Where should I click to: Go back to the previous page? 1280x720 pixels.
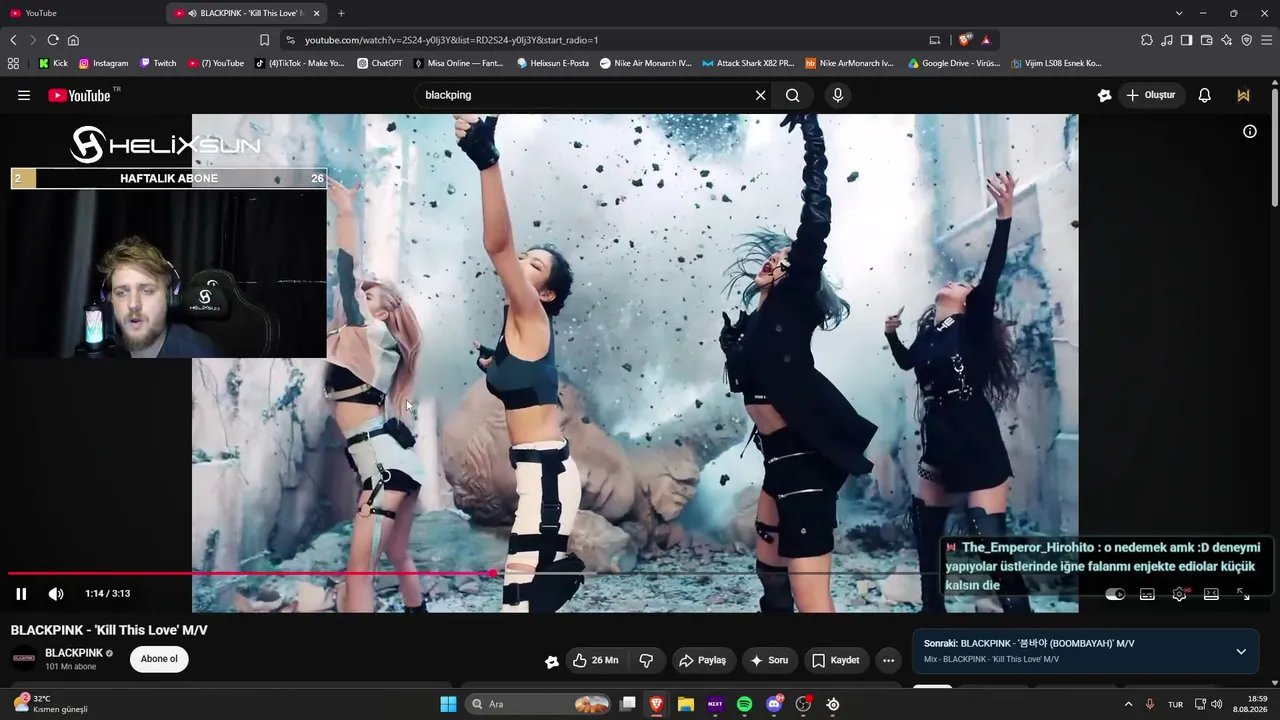point(13,40)
